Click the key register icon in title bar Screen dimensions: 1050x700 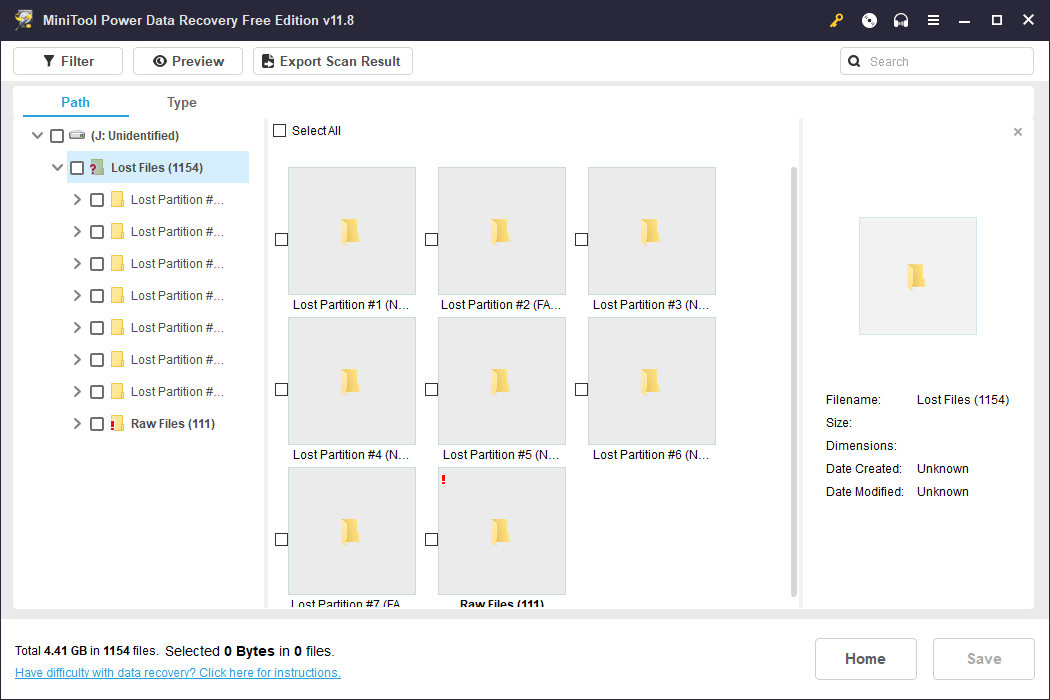(x=836, y=20)
